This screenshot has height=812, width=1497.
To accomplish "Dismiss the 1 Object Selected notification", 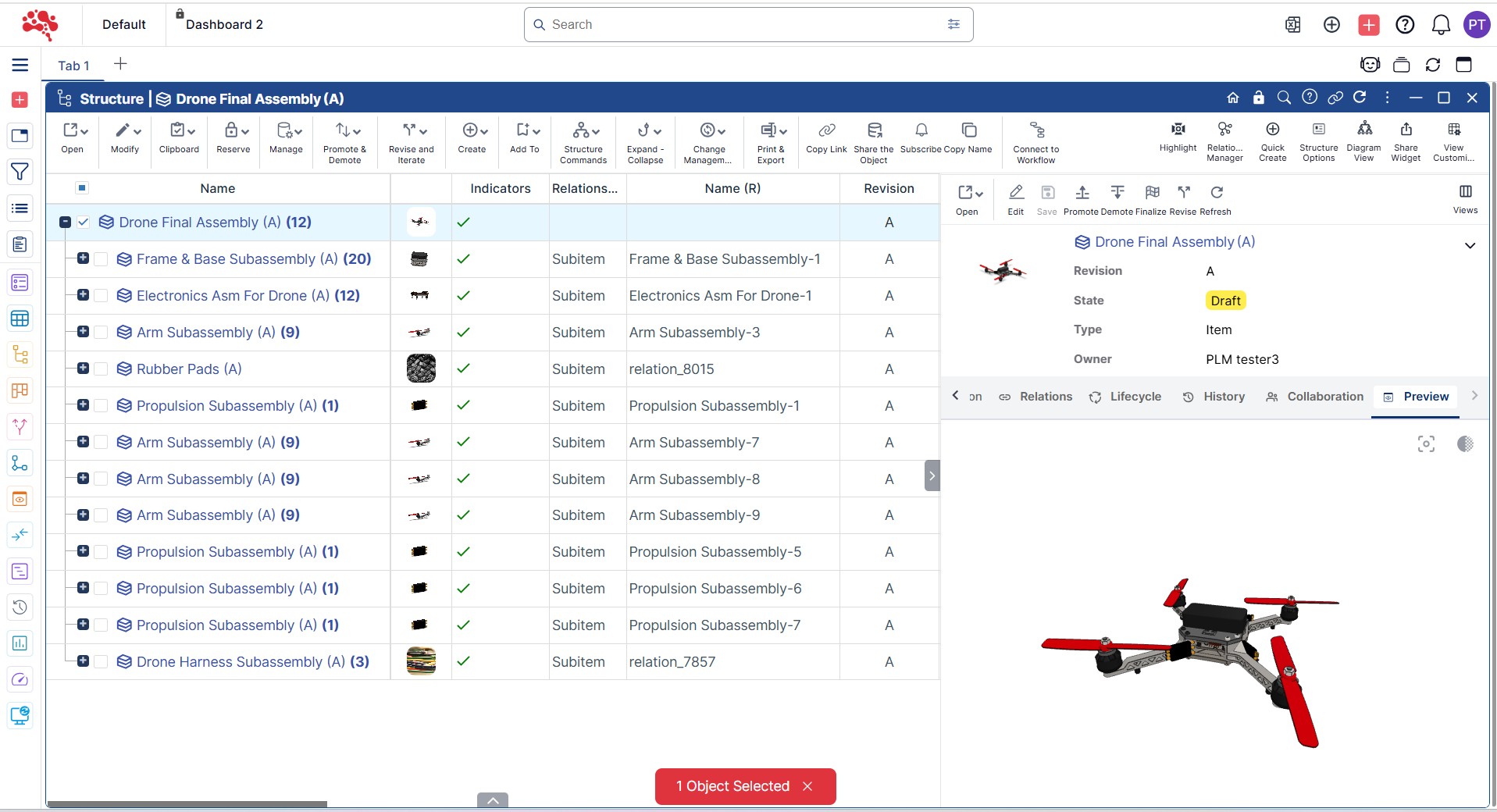I will [807, 786].
